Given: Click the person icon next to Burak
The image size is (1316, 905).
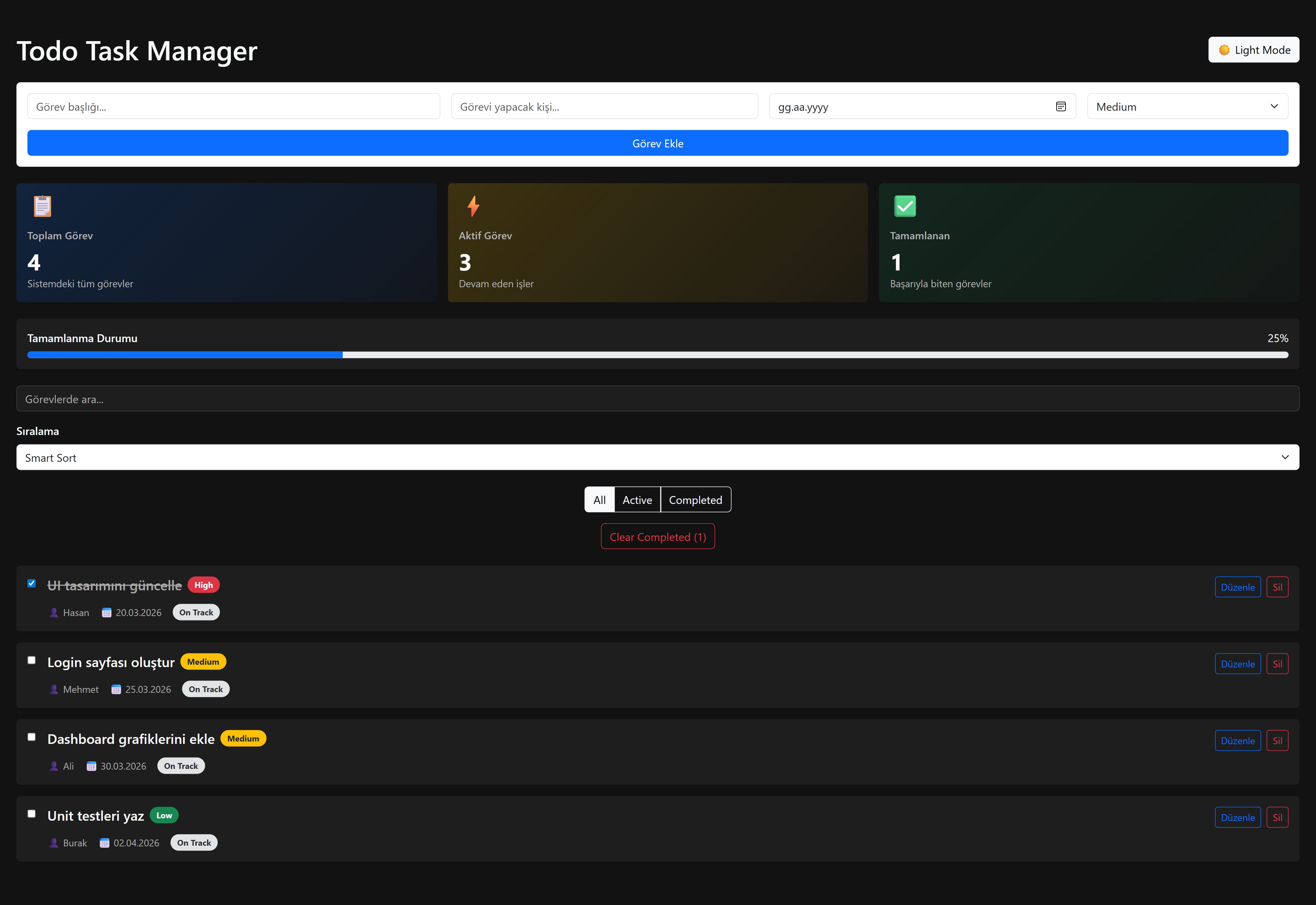Looking at the screenshot, I should [54, 843].
